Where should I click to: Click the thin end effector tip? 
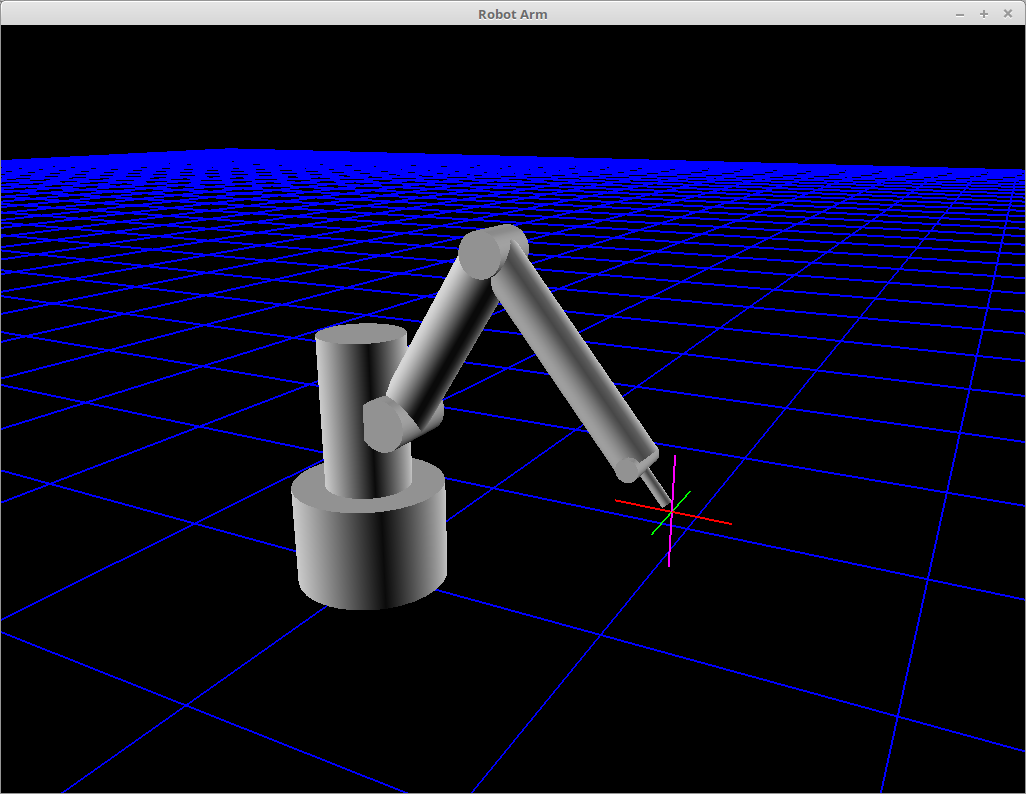(654, 489)
